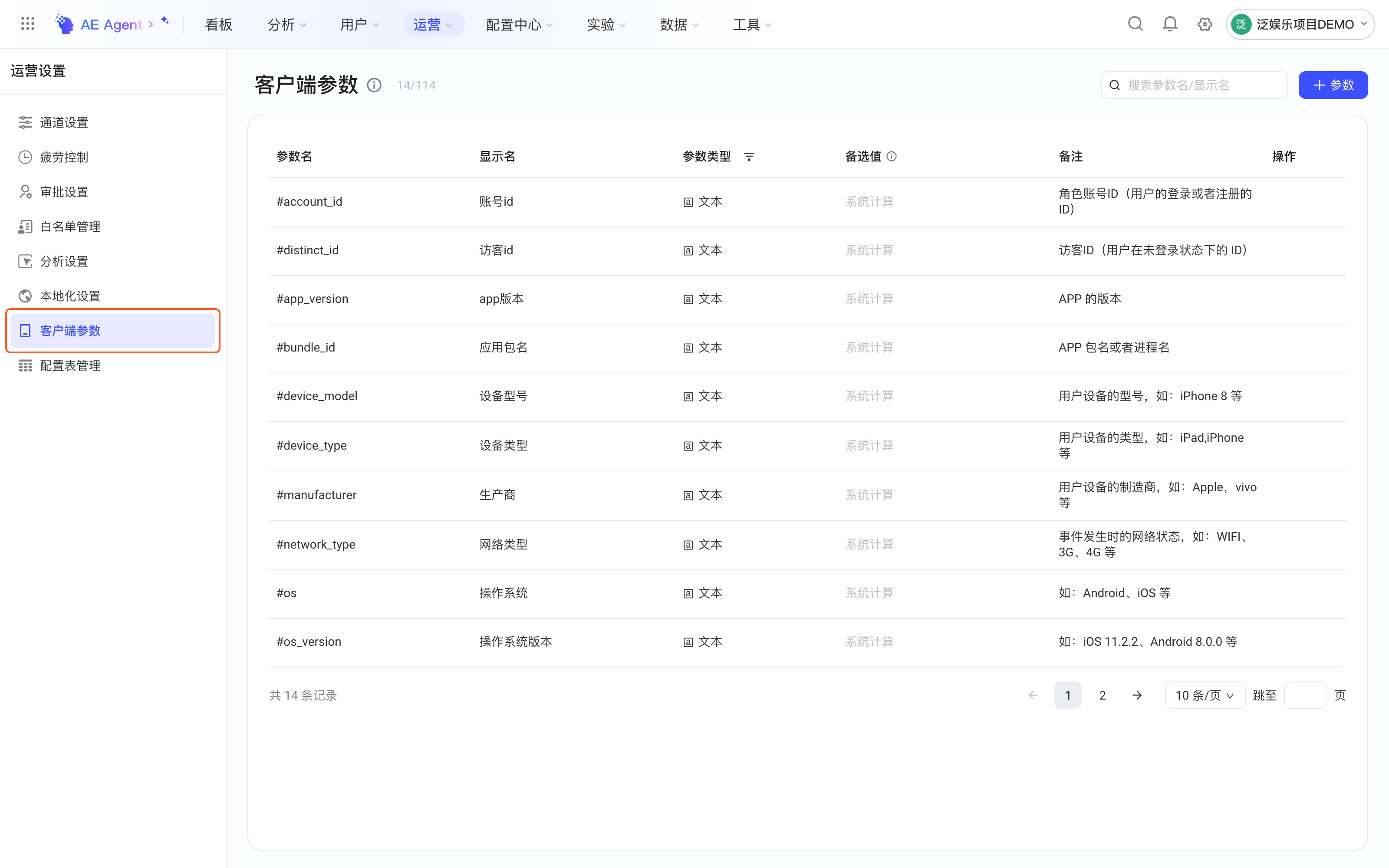This screenshot has height=868, width=1389.
Task: Open the 10 条/页 page size dropdown
Action: pyautogui.click(x=1205, y=695)
